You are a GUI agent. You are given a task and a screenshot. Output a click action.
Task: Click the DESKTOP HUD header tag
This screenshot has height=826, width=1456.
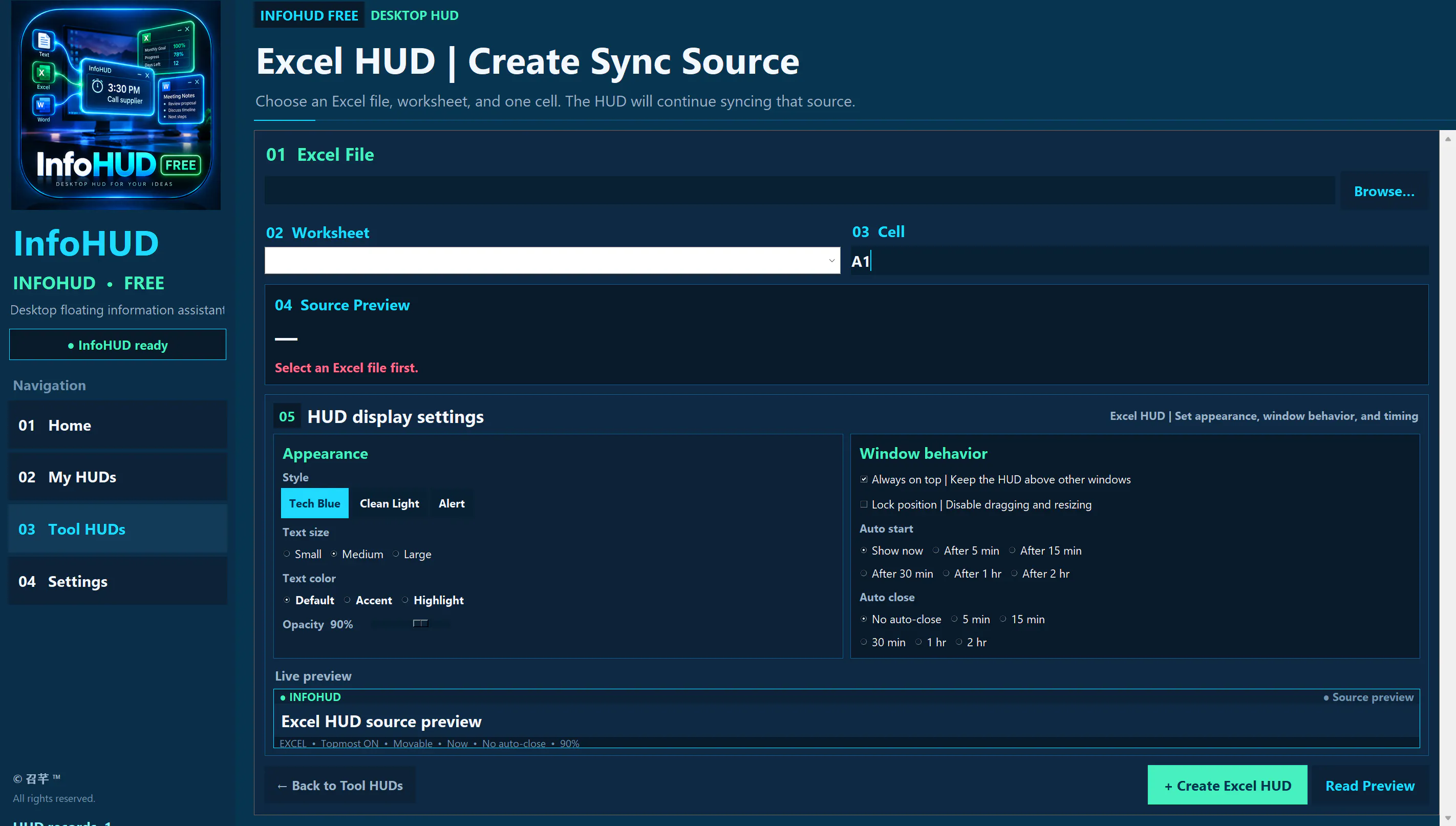point(415,15)
